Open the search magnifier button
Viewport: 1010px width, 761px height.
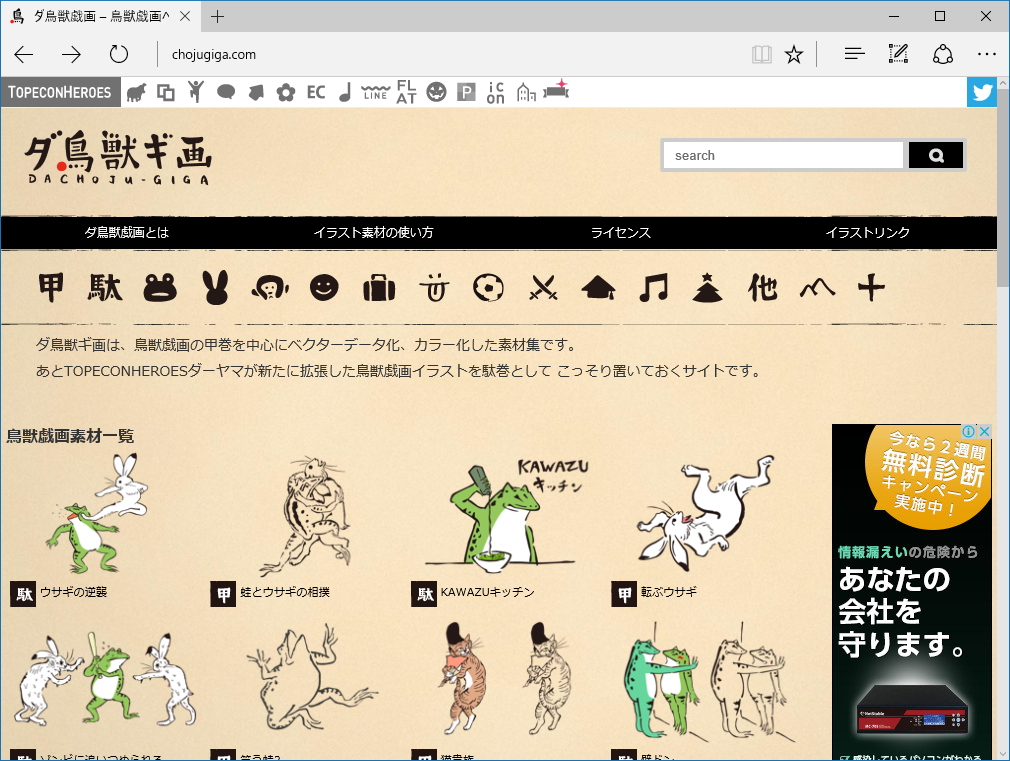tap(935, 155)
